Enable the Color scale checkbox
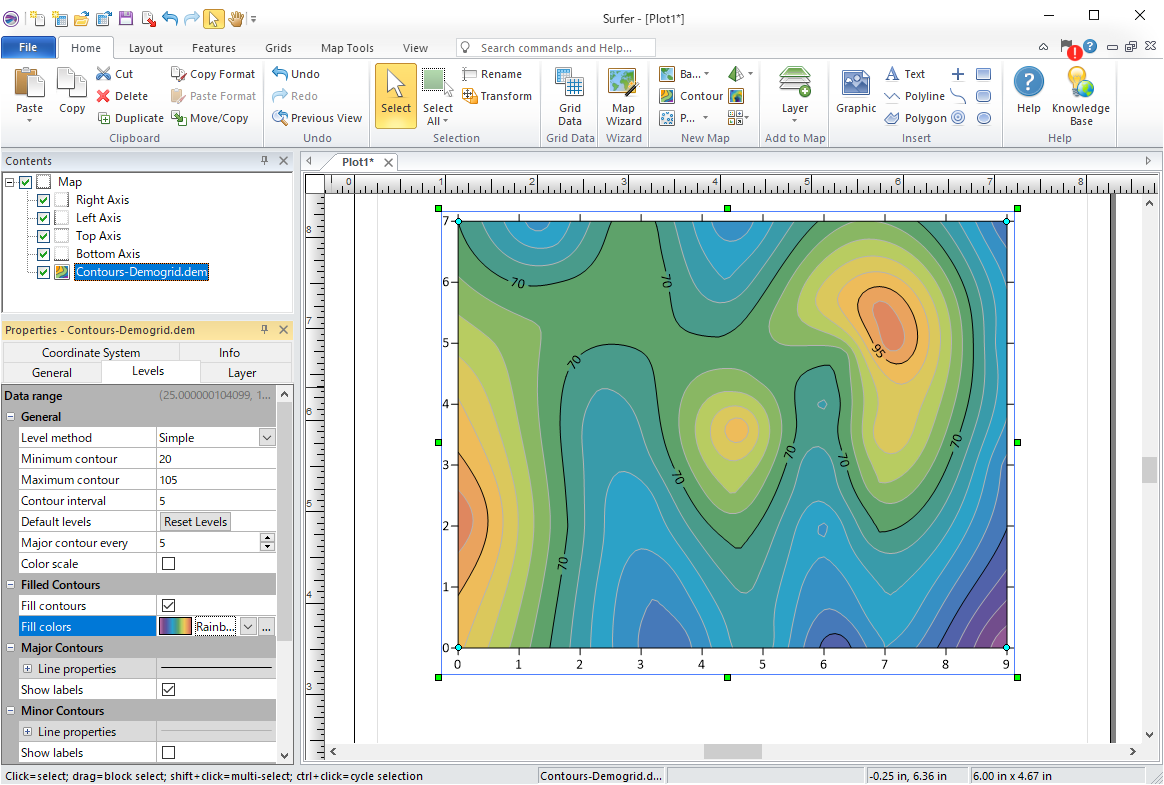 [168, 564]
